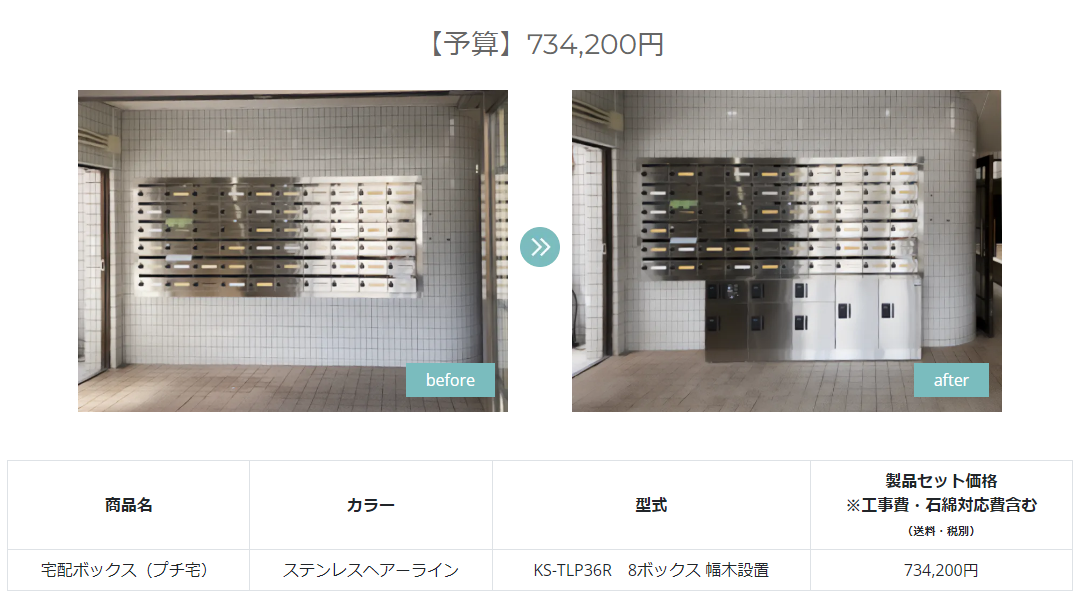The width and height of the screenshot is (1081, 598).
Task: Click the green label on the before-photo mailbox
Action: coord(179,223)
